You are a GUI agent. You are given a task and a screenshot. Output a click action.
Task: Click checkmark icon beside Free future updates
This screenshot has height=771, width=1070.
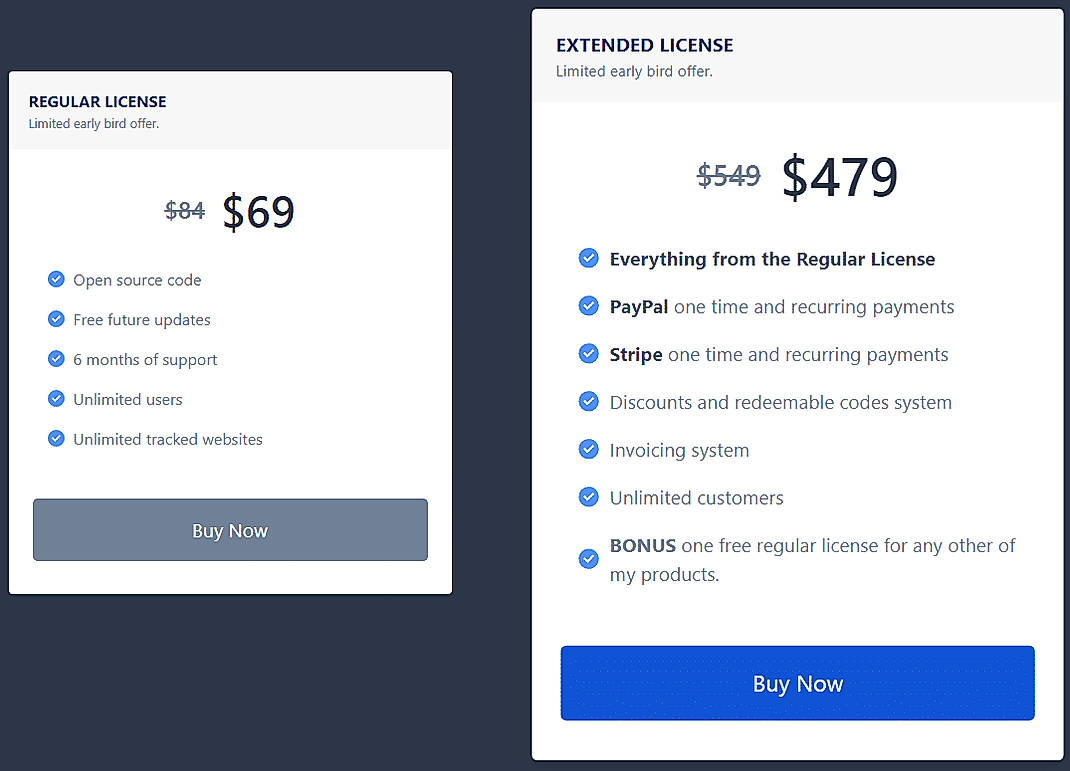[x=56, y=319]
